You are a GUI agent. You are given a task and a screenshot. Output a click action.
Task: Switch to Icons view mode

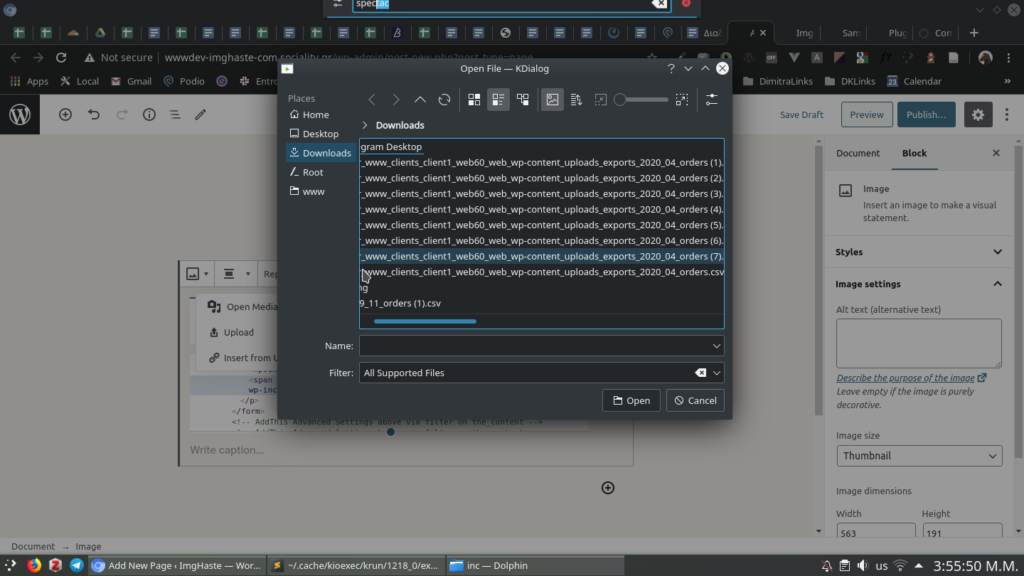474,100
